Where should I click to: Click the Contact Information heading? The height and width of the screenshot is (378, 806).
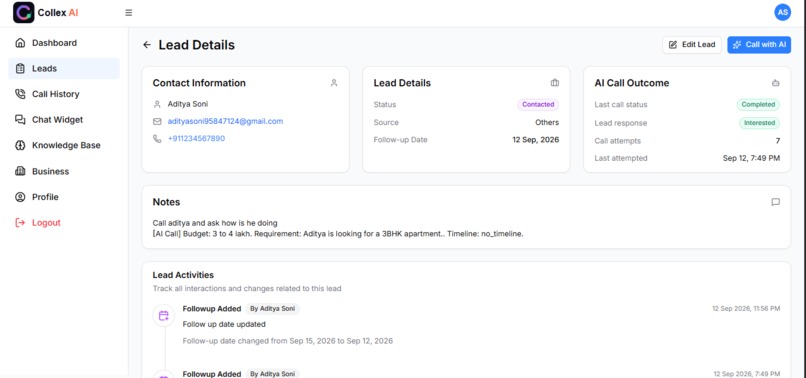(x=199, y=83)
